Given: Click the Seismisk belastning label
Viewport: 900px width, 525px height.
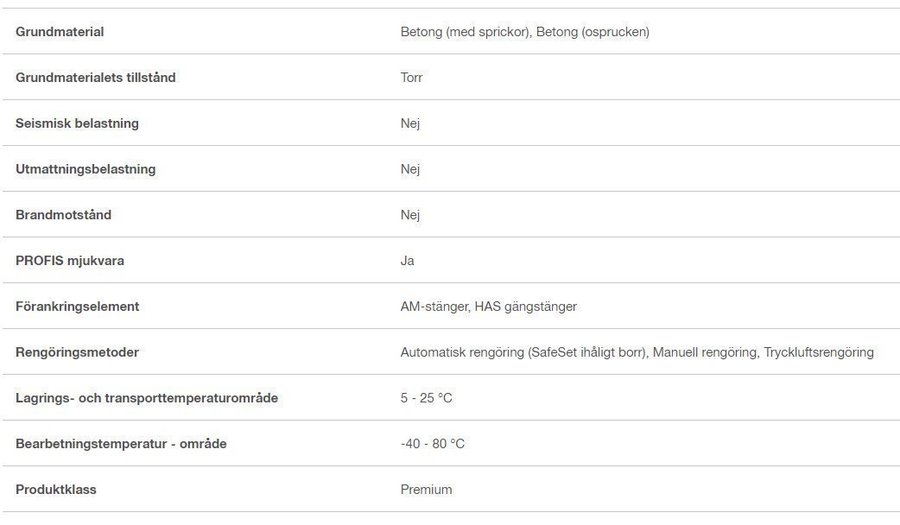Looking at the screenshot, I should point(77,123).
